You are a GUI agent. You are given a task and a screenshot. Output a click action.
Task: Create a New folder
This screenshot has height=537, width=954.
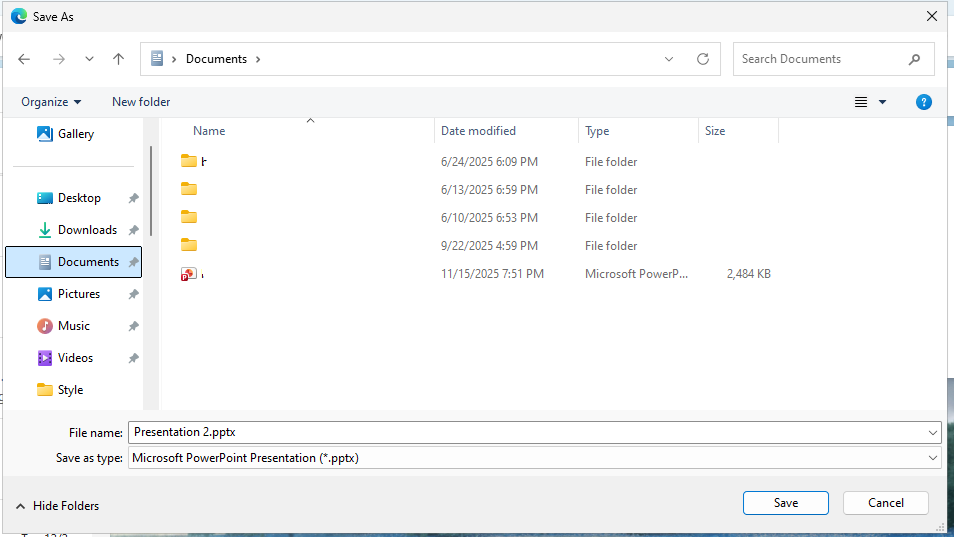pos(141,102)
